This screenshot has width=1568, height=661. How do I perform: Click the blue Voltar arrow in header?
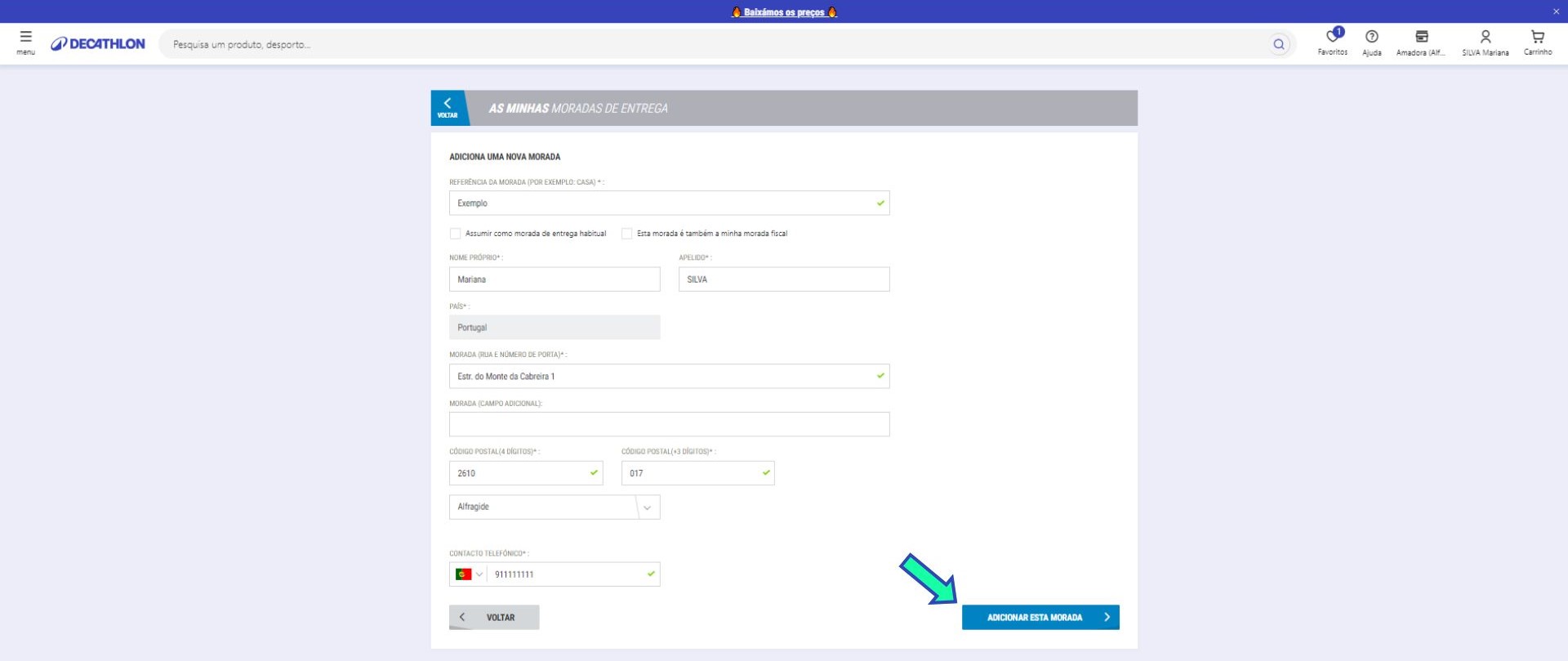pyautogui.click(x=448, y=107)
